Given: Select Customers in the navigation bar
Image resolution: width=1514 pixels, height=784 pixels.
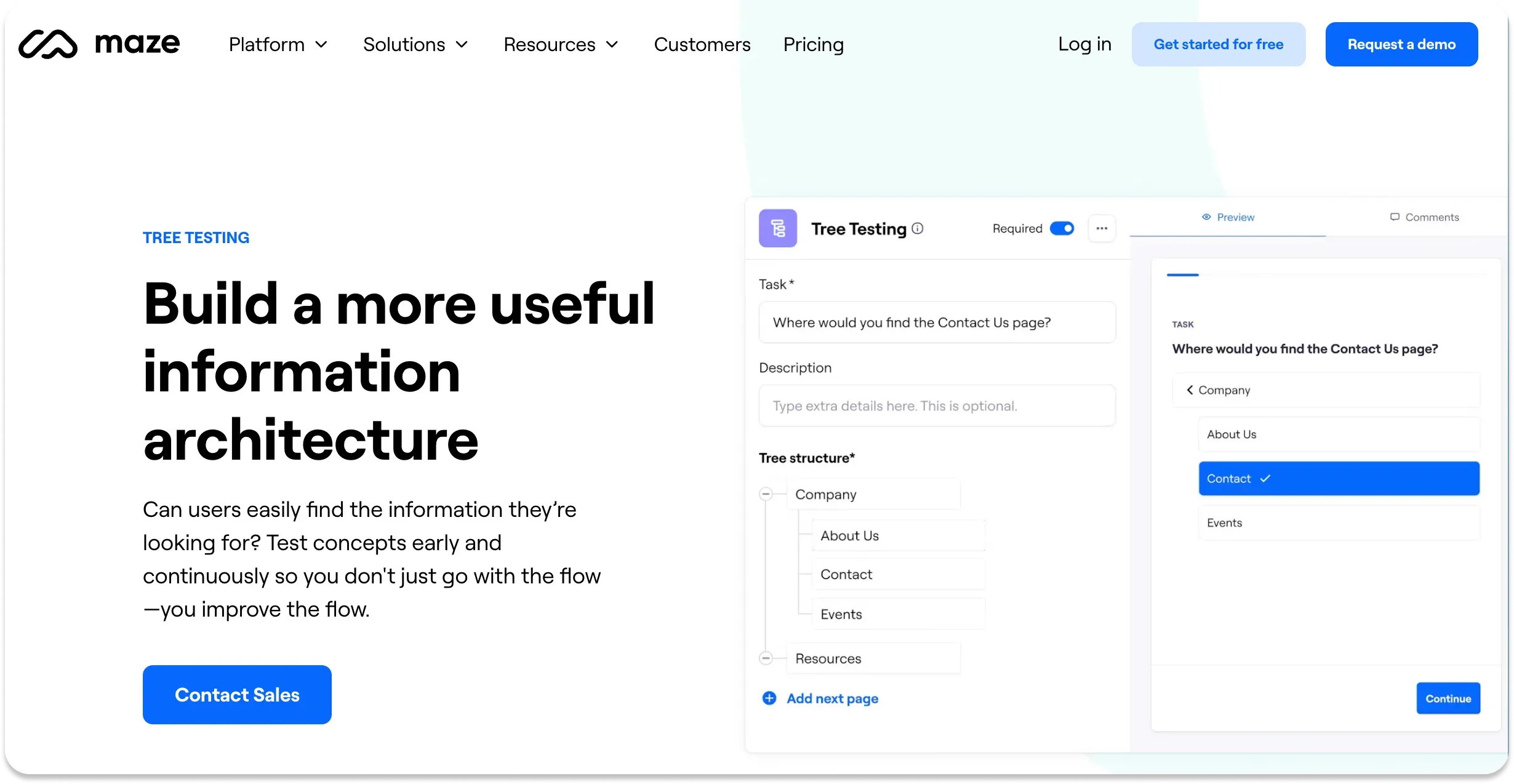Looking at the screenshot, I should [x=702, y=44].
